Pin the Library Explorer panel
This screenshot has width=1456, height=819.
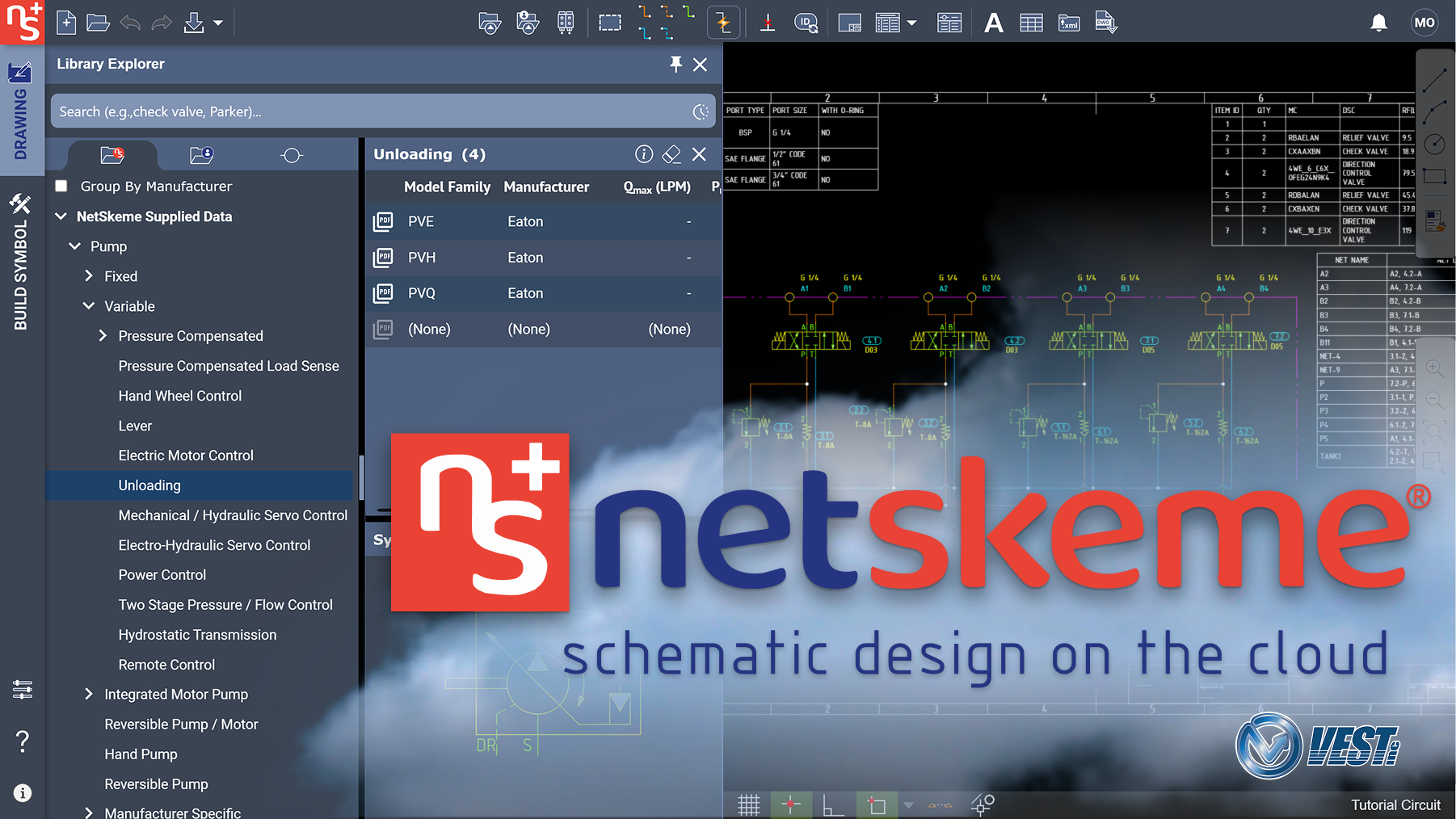click(676, 64)
